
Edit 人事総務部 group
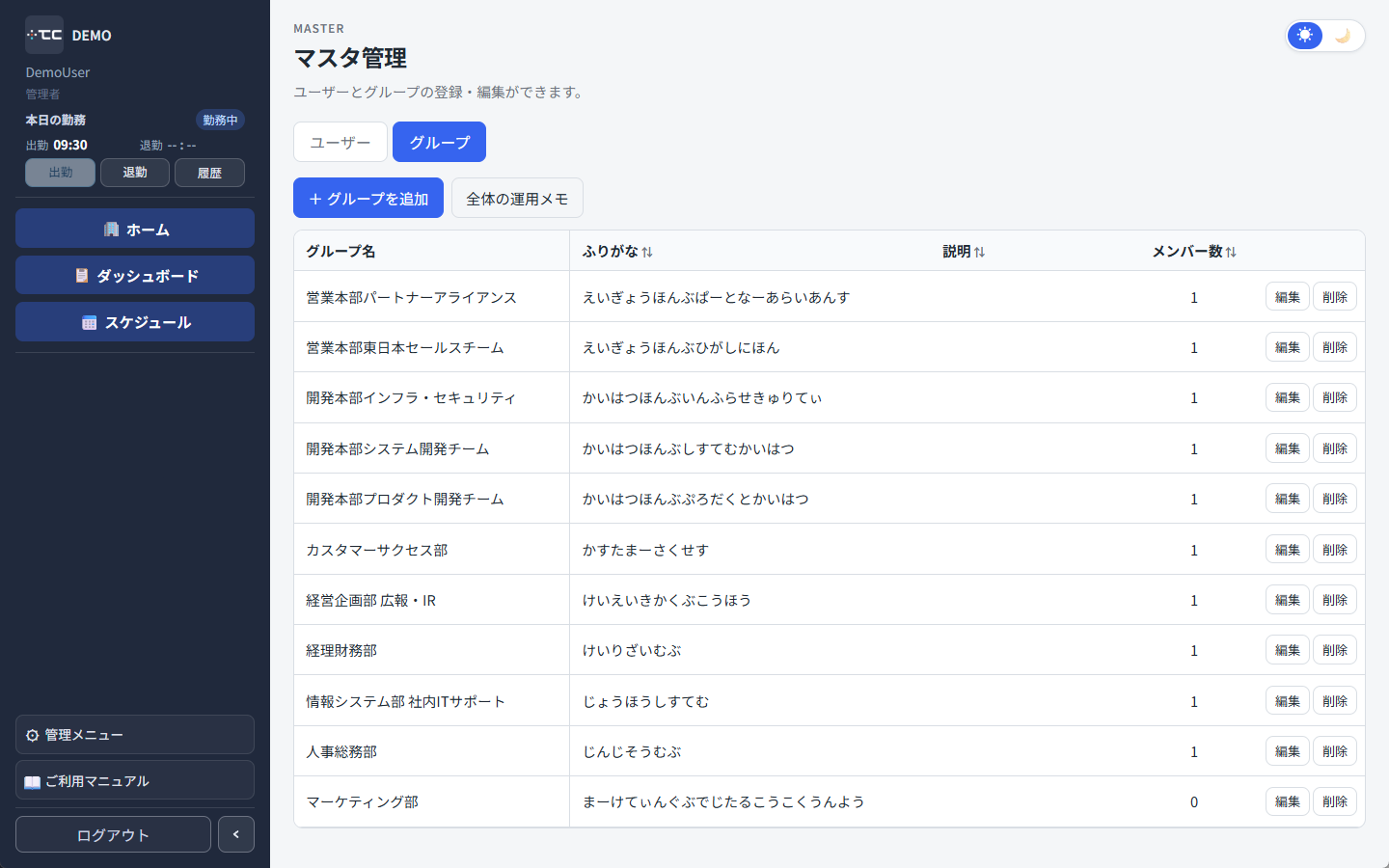[1287, 751]
